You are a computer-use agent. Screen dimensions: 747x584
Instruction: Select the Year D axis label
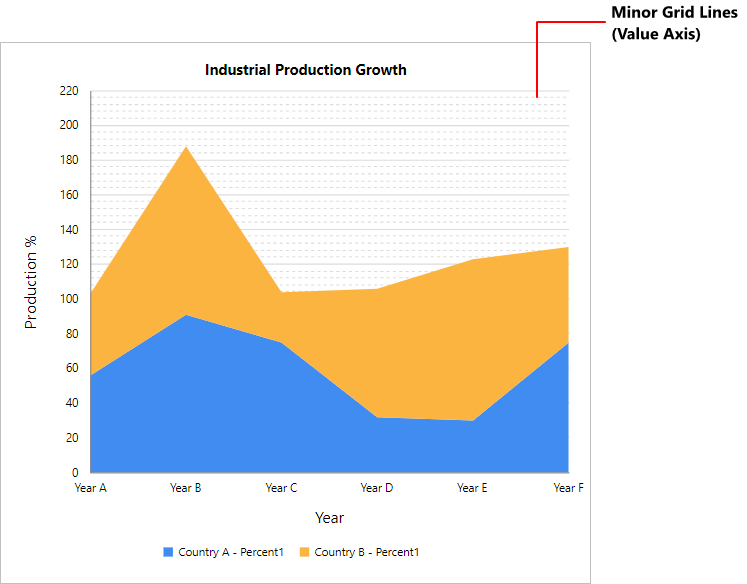click(377, 488)
